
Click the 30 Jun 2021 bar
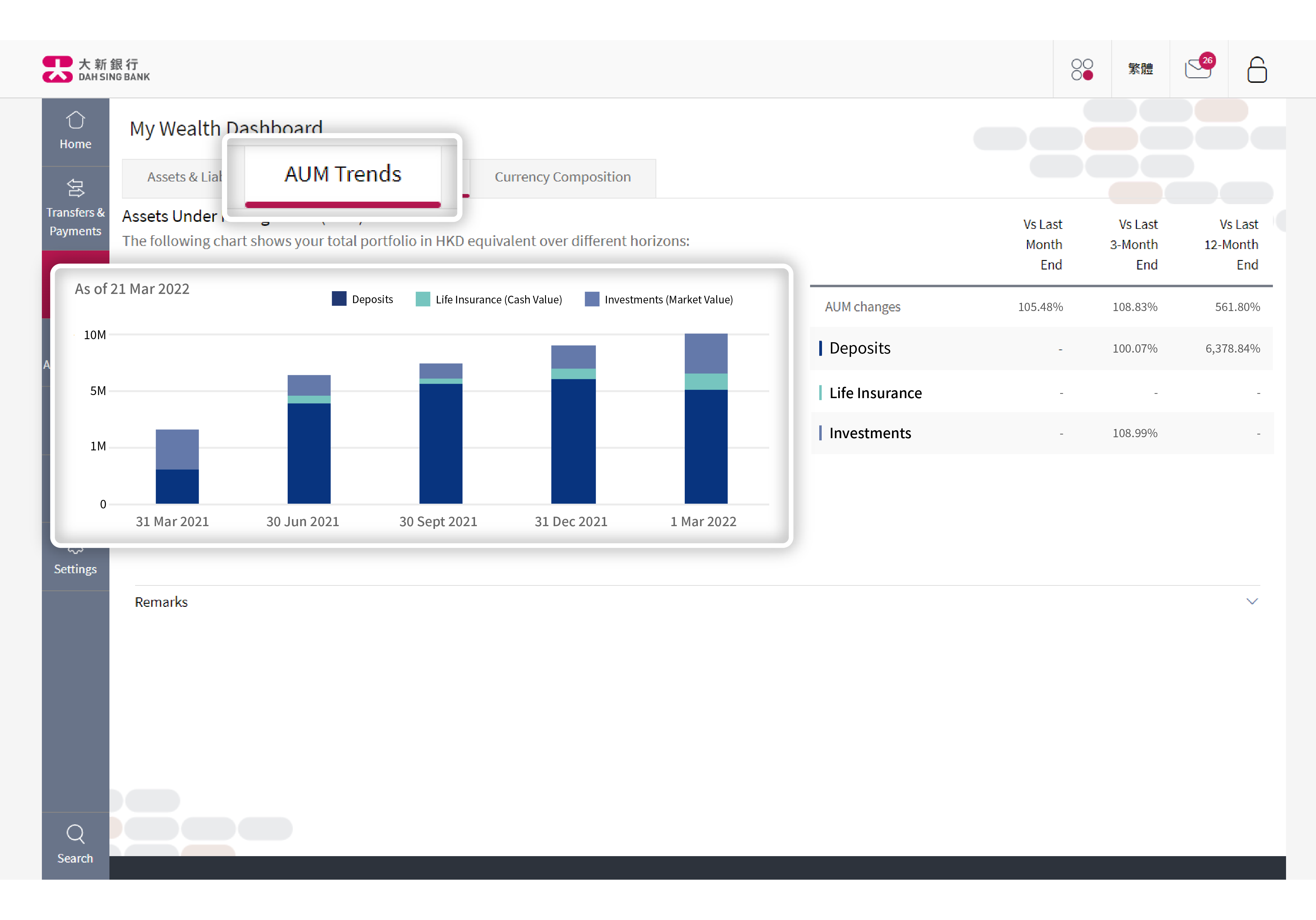coord(309,439)
